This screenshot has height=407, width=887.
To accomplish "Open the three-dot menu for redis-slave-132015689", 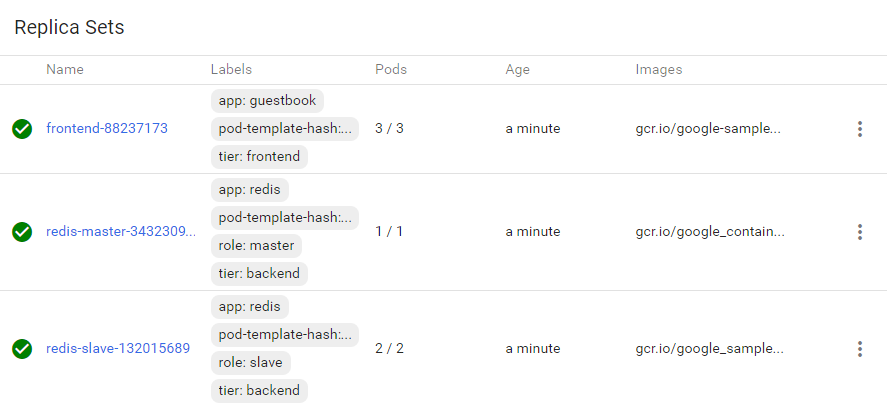I will click(859, 349).
